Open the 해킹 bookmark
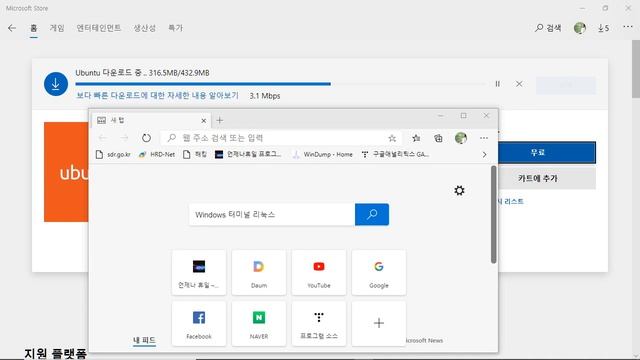640x360 pixels. [x=195, y=154]
